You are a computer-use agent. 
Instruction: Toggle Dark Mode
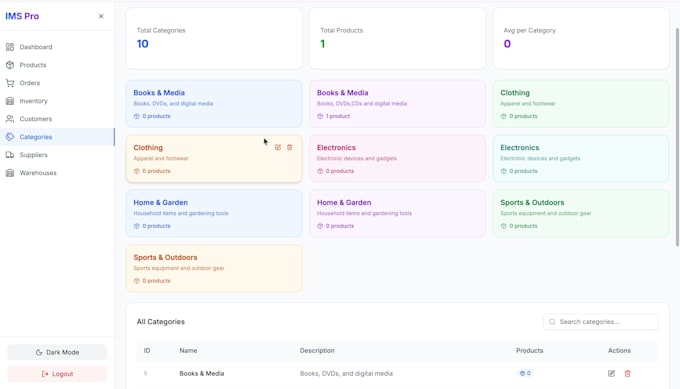[57, 352]
